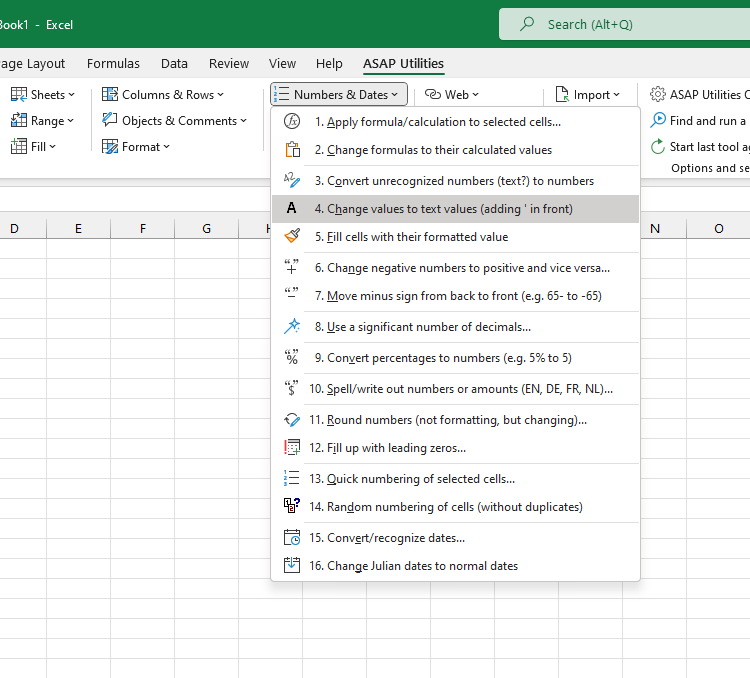Click the dollar icon for Spell out numbers

[291, 388]
